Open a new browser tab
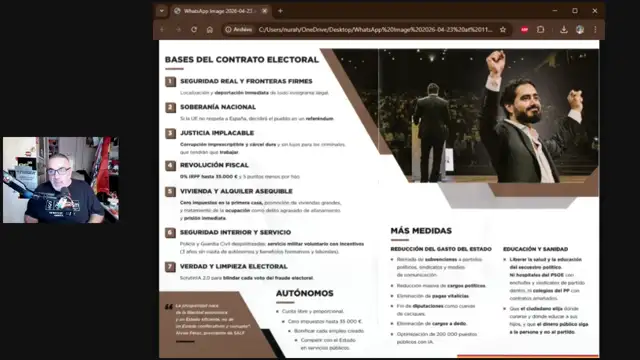640x360 pixels. click(x=280, y=11)
